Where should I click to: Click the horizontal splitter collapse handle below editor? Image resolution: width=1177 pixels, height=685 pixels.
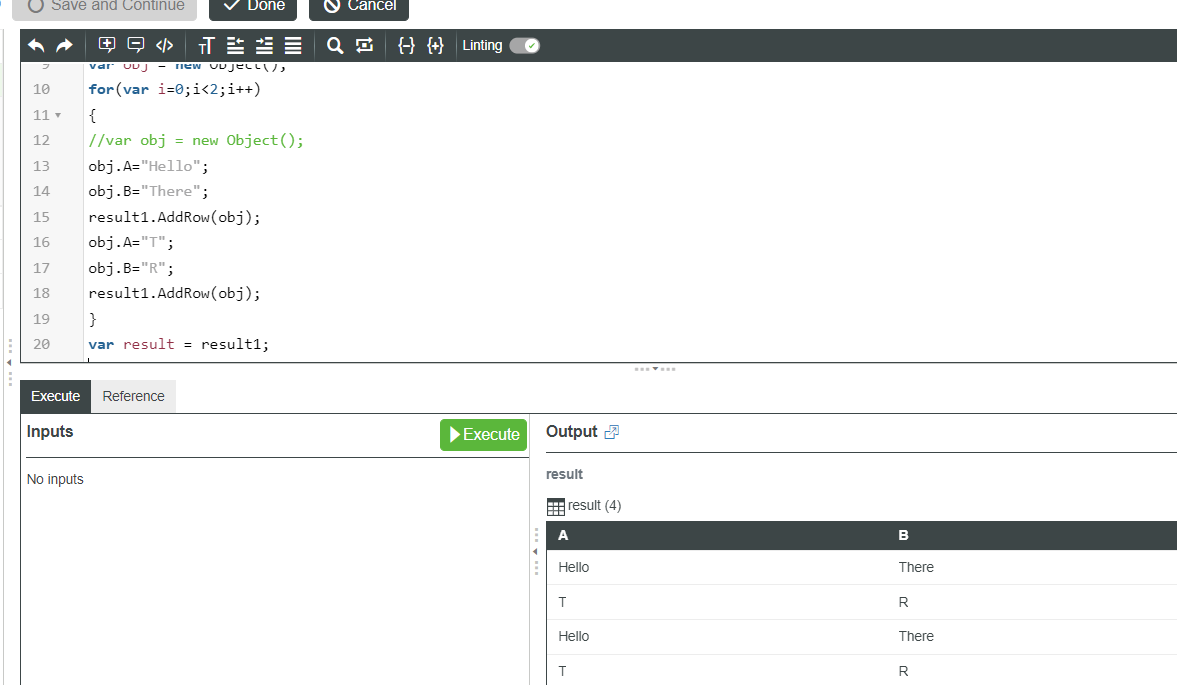click(655, 369)
